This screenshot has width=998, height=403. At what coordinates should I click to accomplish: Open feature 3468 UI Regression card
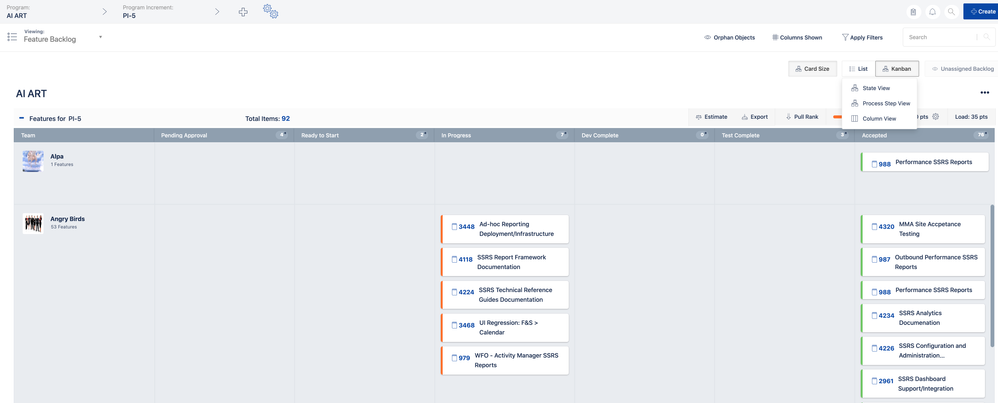tap(505, 328)
